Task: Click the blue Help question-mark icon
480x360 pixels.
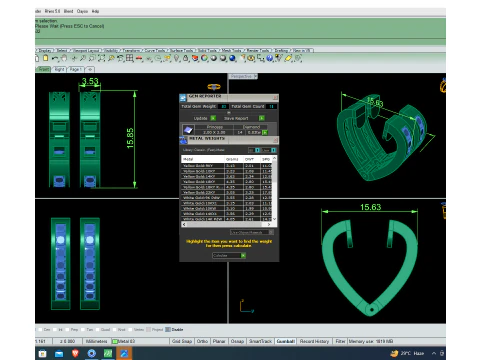Action: pos(269,58)
